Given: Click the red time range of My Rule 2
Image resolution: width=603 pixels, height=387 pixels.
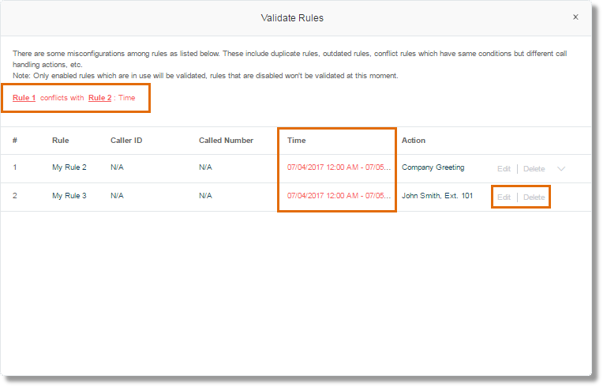Looking at the screenshot, I should click(x=338, y=167).
